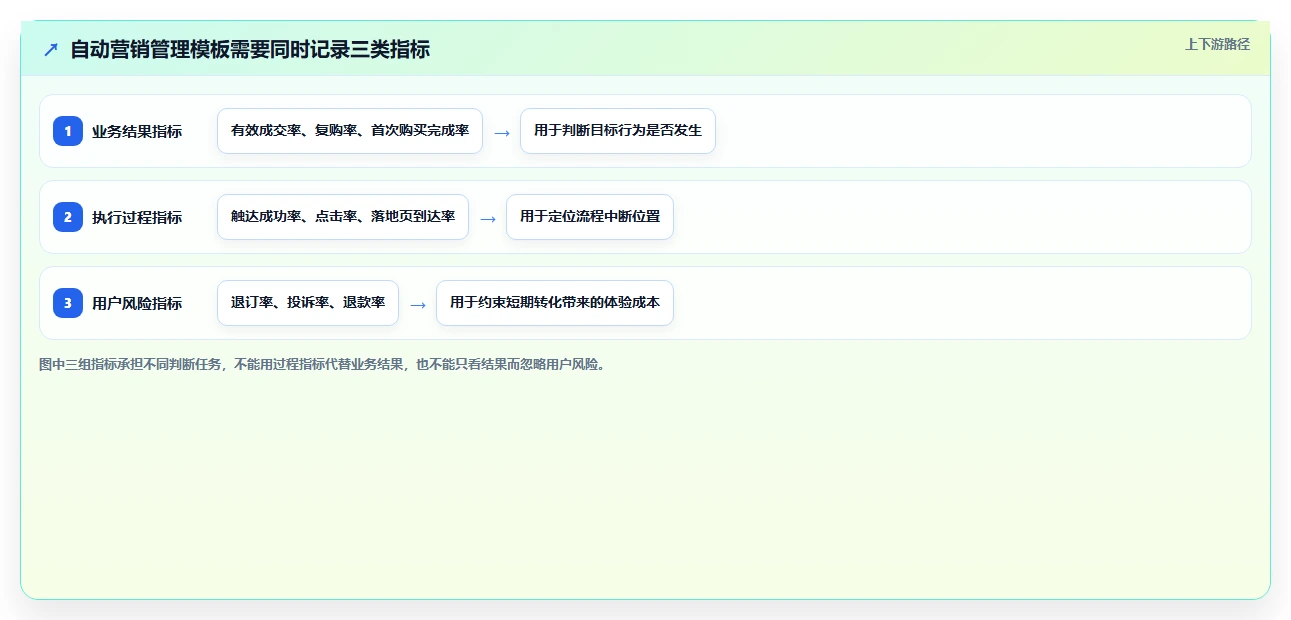Click the 上下游路径 label in the header
The image size is (1291, 620).
[x=1217, y=44]
